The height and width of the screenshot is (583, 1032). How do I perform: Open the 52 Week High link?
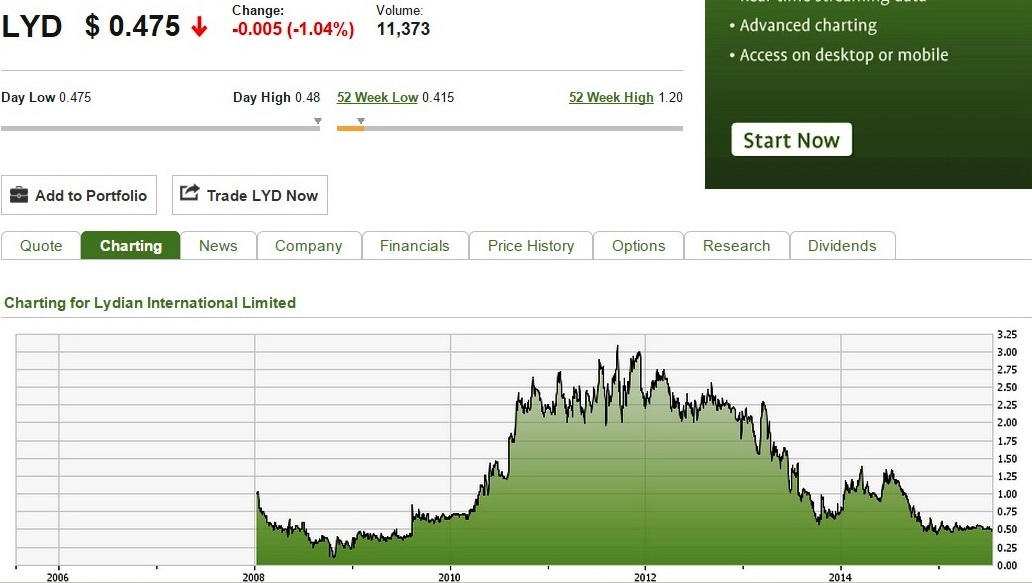click(611, 97)
